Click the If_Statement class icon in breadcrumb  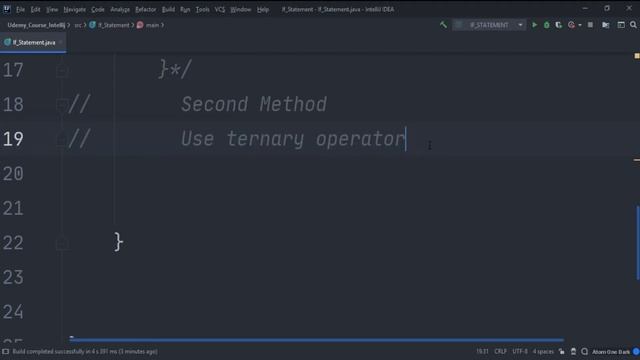(92, 25)
